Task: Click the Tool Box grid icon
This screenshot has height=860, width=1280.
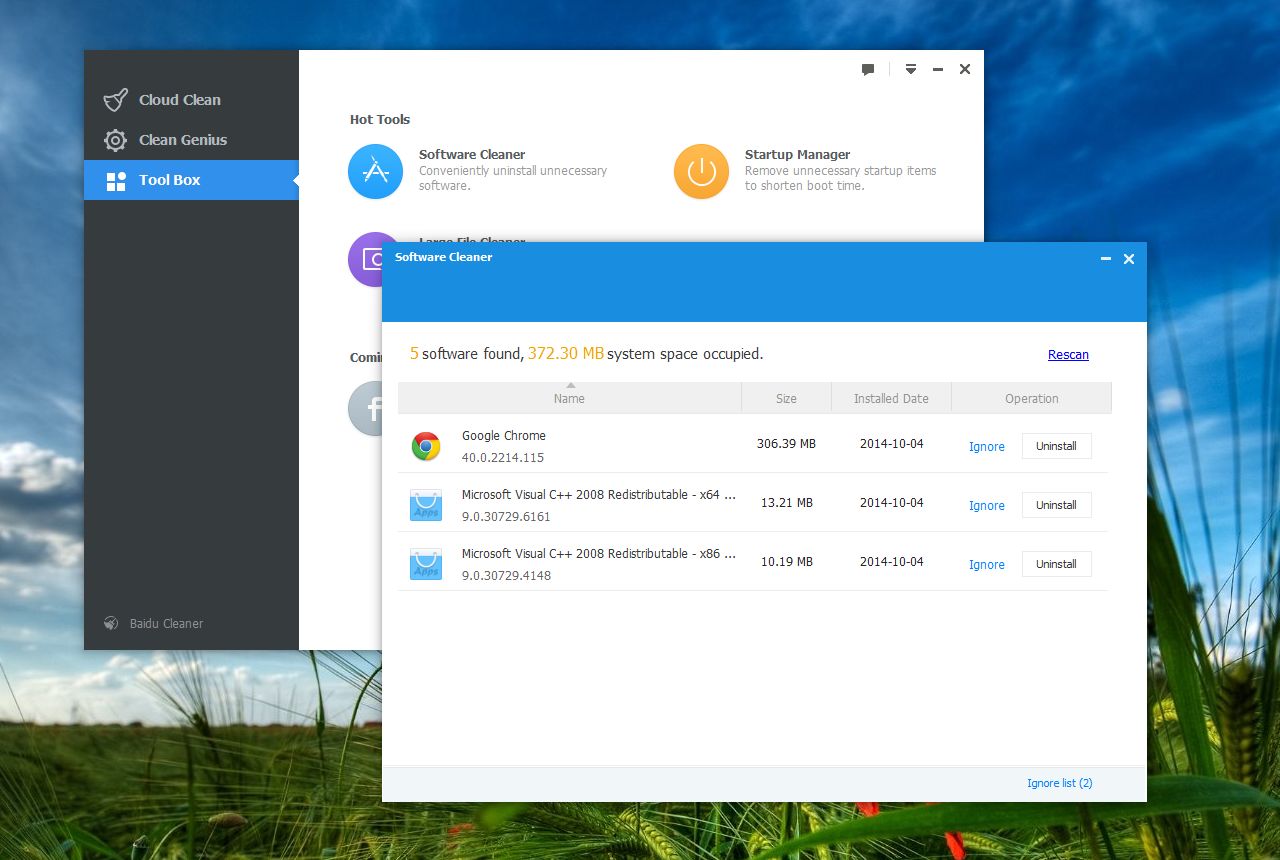Action: pyautogui.click(x=116, y=181)
